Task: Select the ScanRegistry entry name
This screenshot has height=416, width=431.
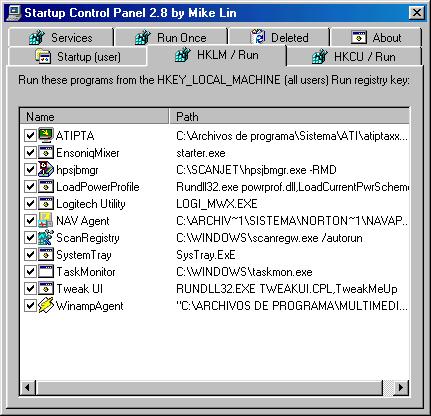Action: pyautogui.click(x=88, y=238)
